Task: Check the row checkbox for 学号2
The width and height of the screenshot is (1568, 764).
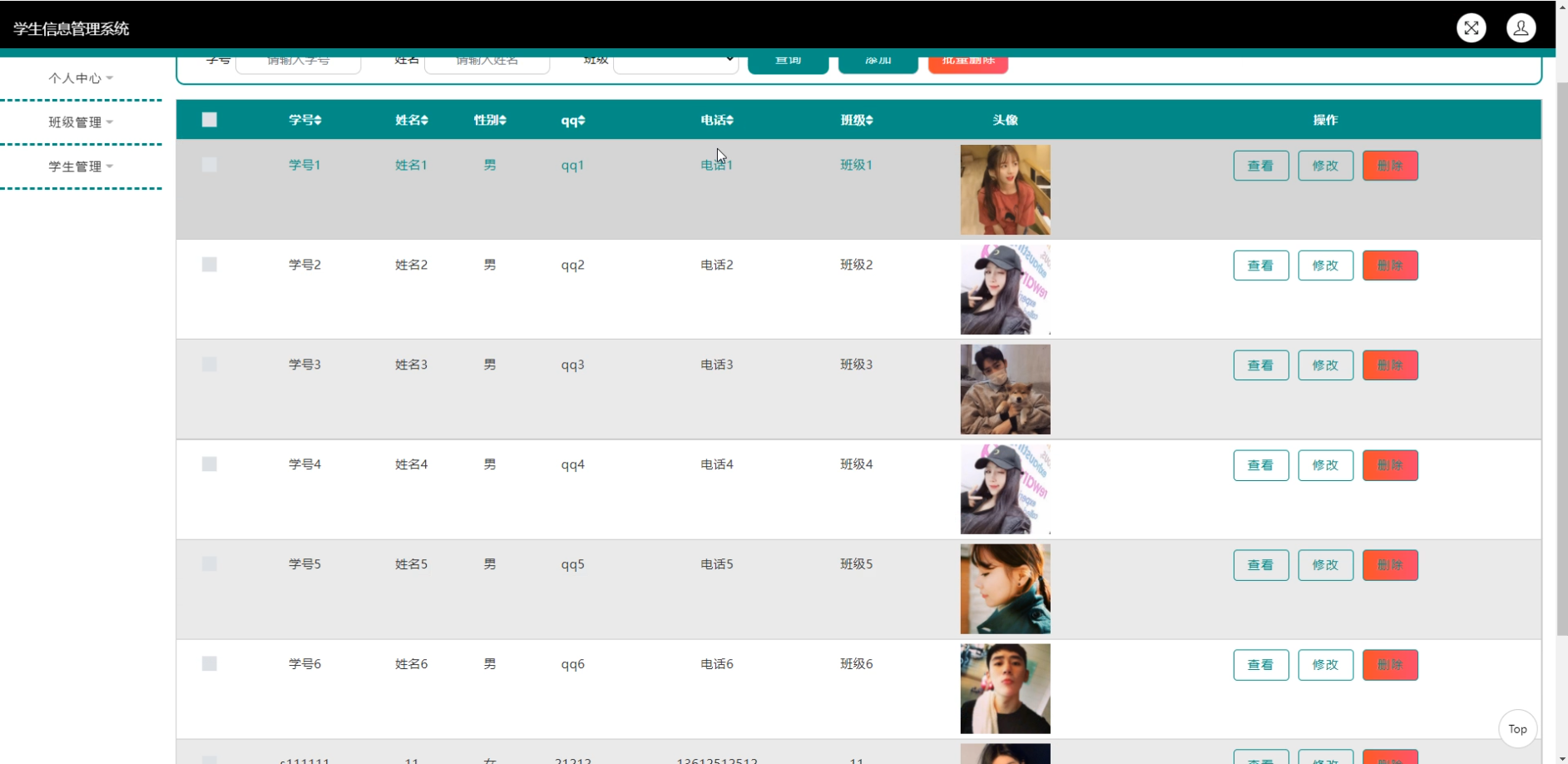Action: [210, 265]
